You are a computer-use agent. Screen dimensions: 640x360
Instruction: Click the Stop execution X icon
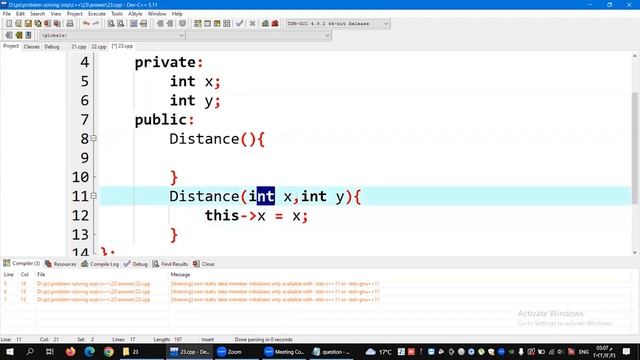click(253, 24)
